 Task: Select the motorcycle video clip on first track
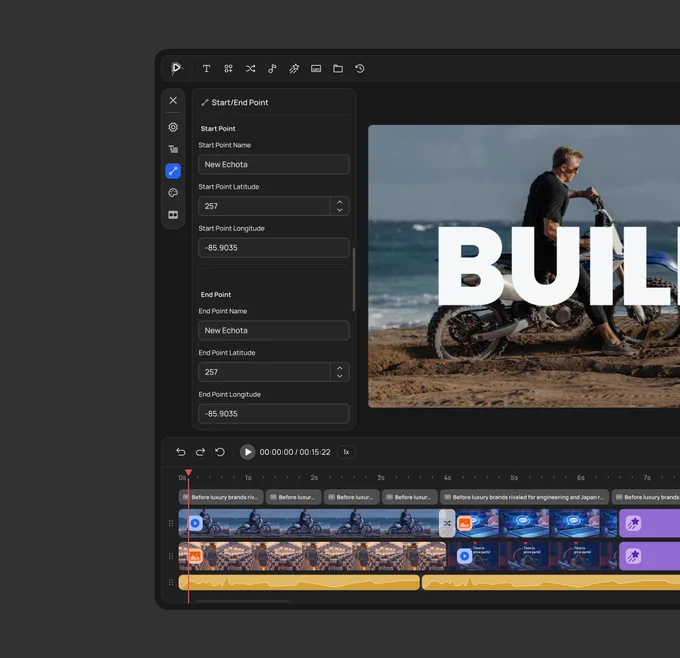(x=309, y=523)
